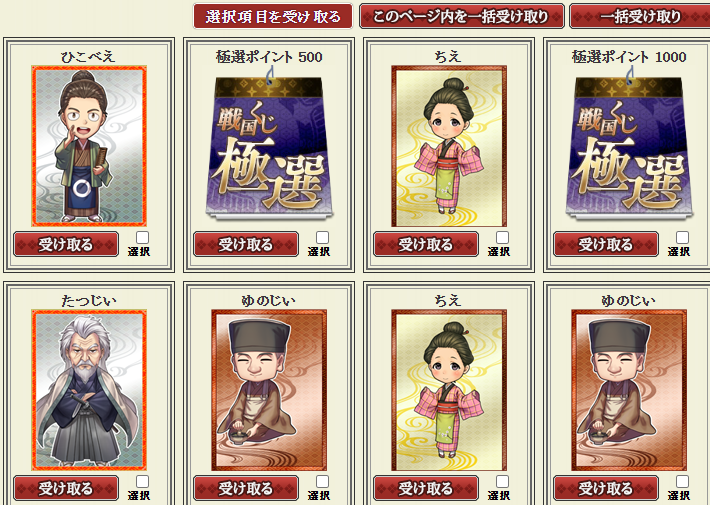
Task: Claim ひこべえ with its 受け取る button
Action: tap(66, 245)
